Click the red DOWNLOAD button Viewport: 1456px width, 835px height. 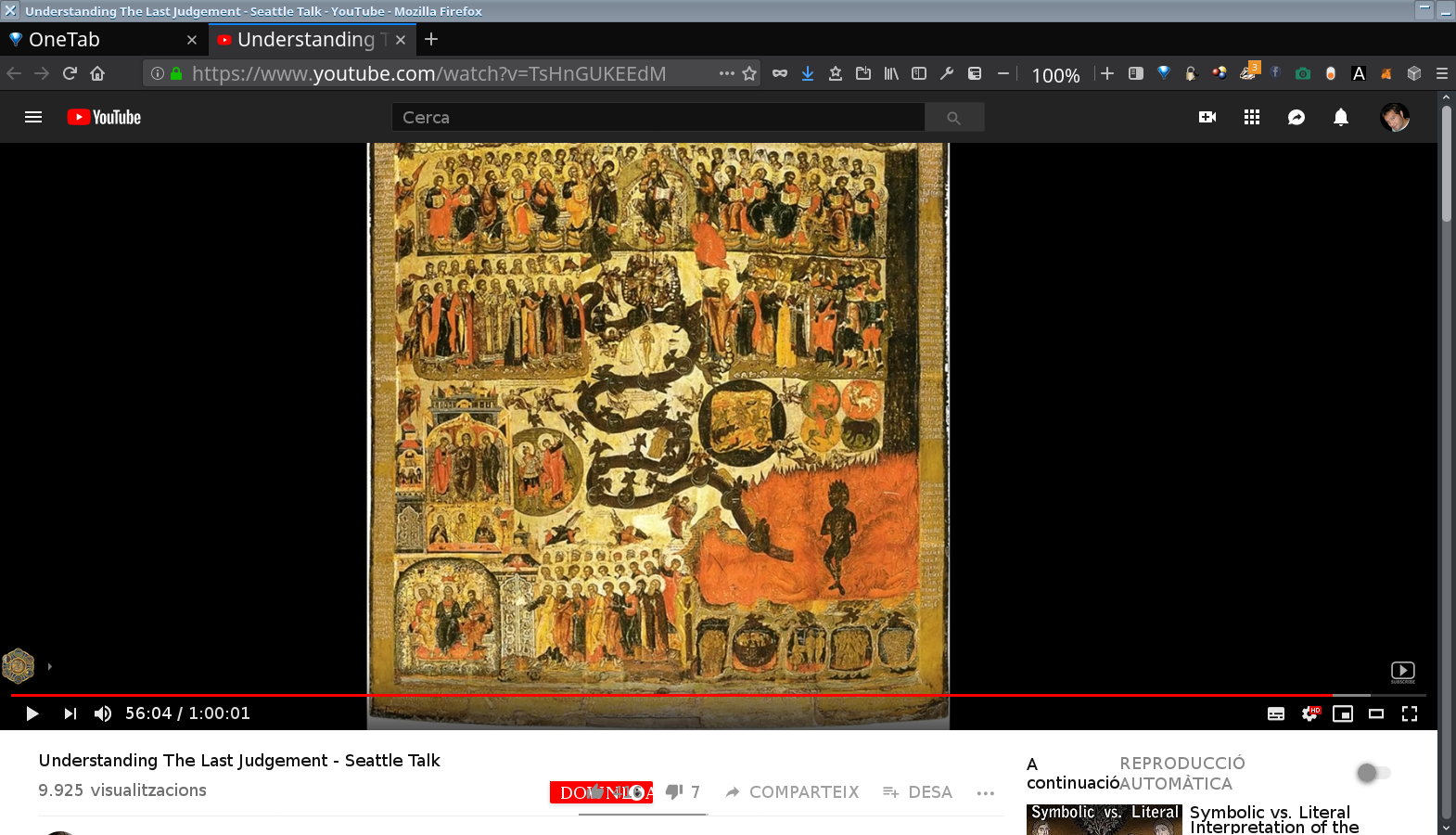click(x=601, y=792)
